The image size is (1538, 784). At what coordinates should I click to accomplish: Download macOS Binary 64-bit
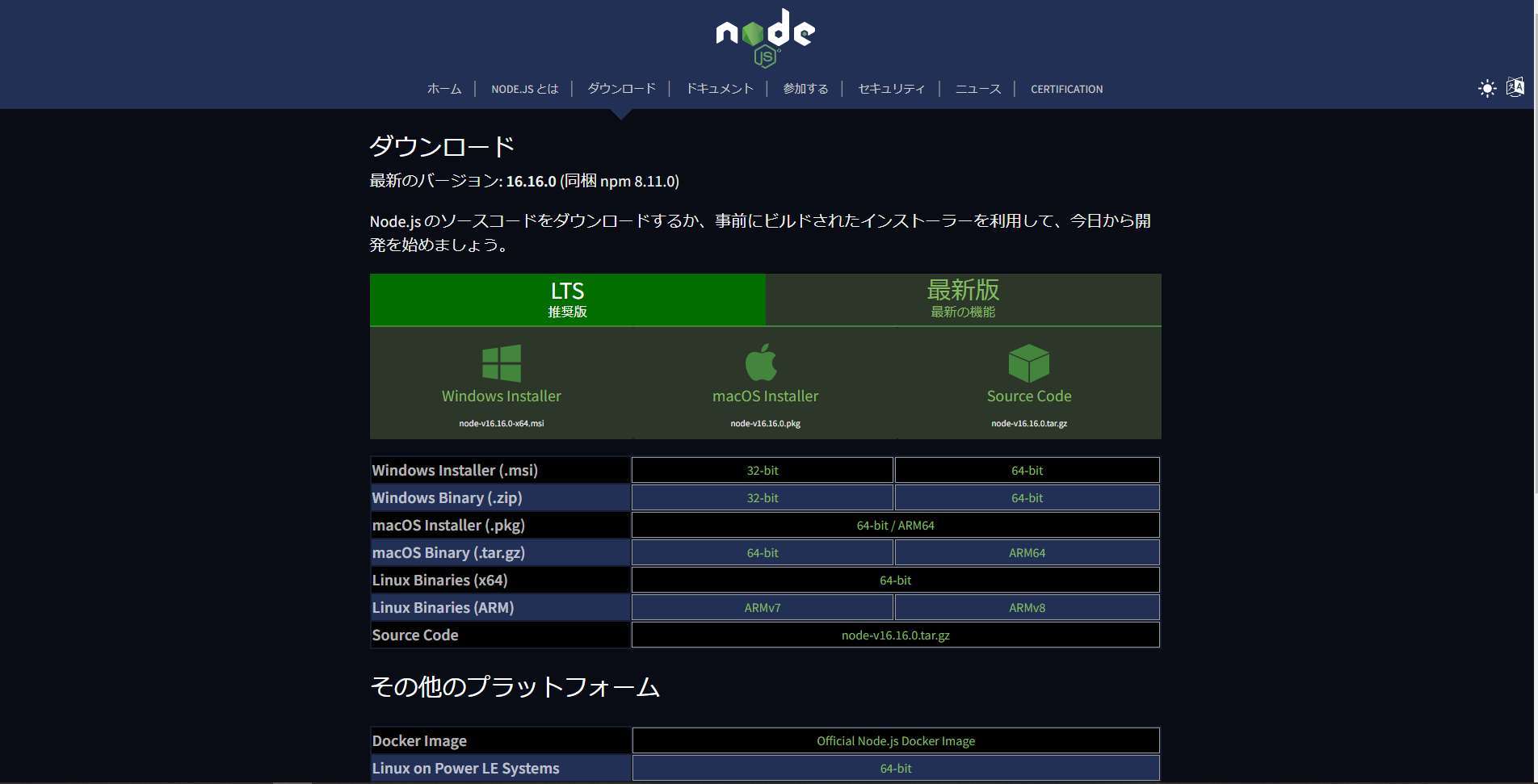point(763,552)
